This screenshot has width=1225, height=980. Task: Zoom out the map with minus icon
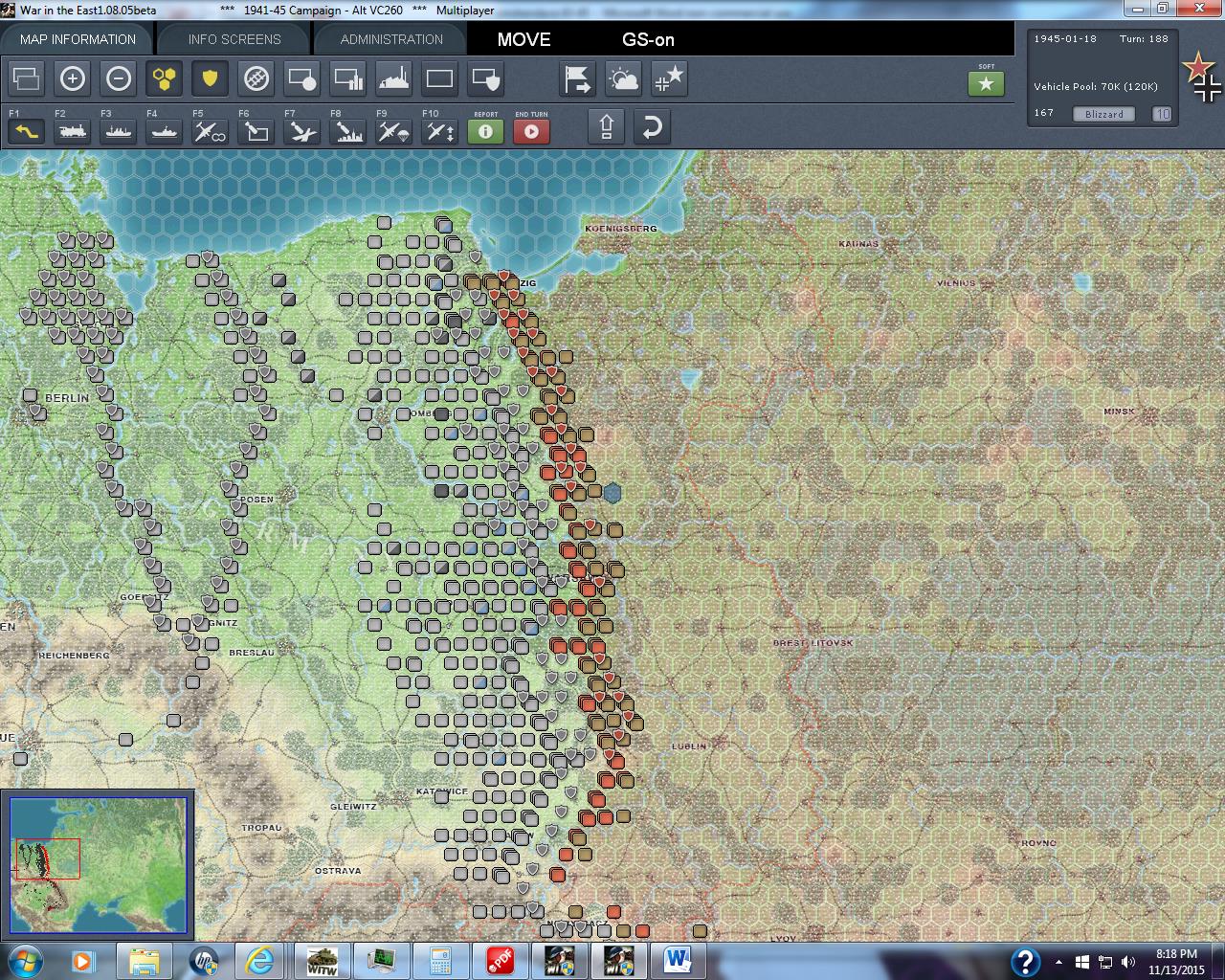[119, 78]
